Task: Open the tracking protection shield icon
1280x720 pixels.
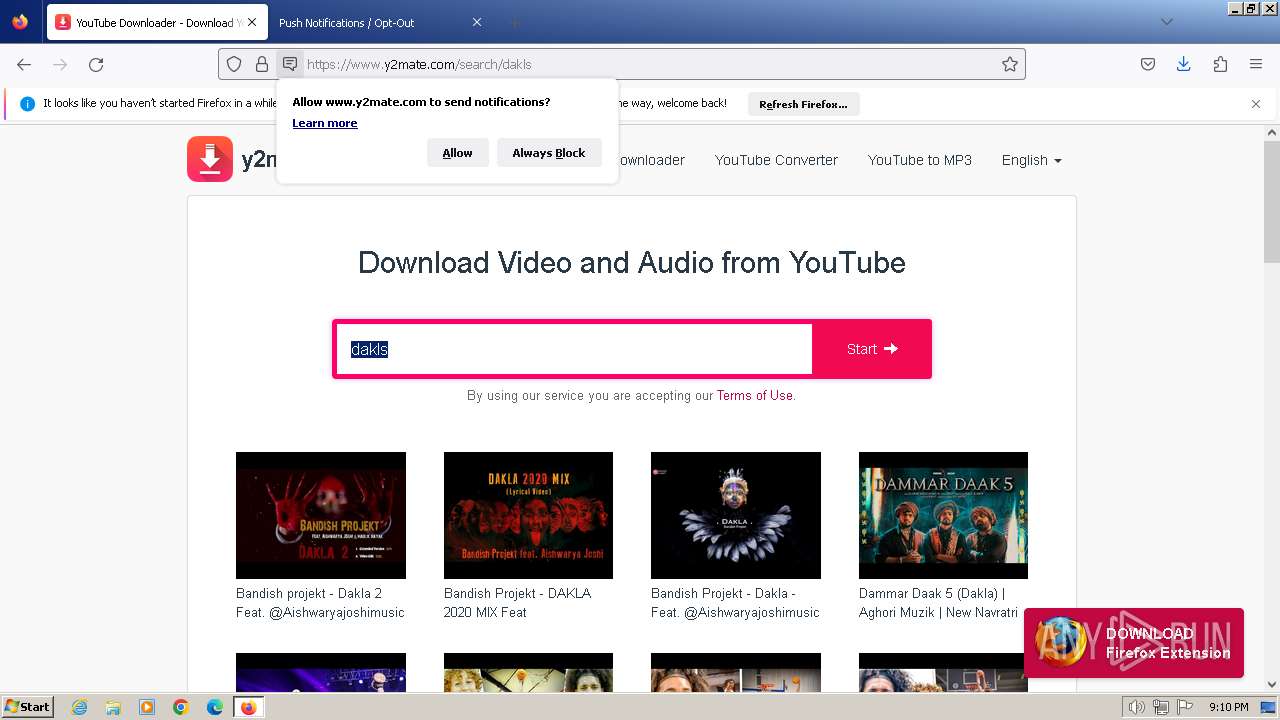Action: point(234,64)
